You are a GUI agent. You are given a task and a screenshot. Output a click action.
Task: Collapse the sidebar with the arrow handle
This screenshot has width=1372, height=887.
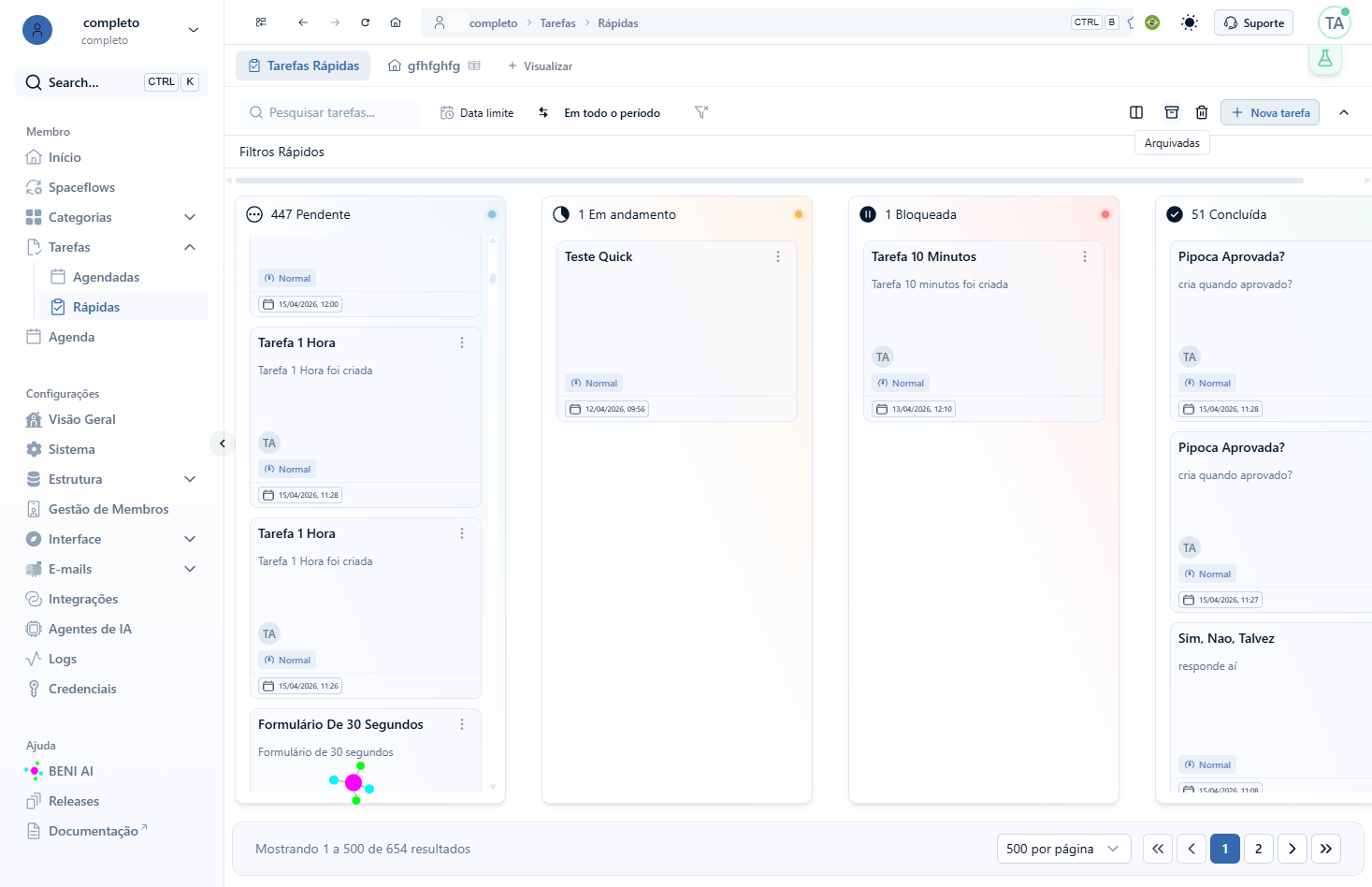(223, 443)
